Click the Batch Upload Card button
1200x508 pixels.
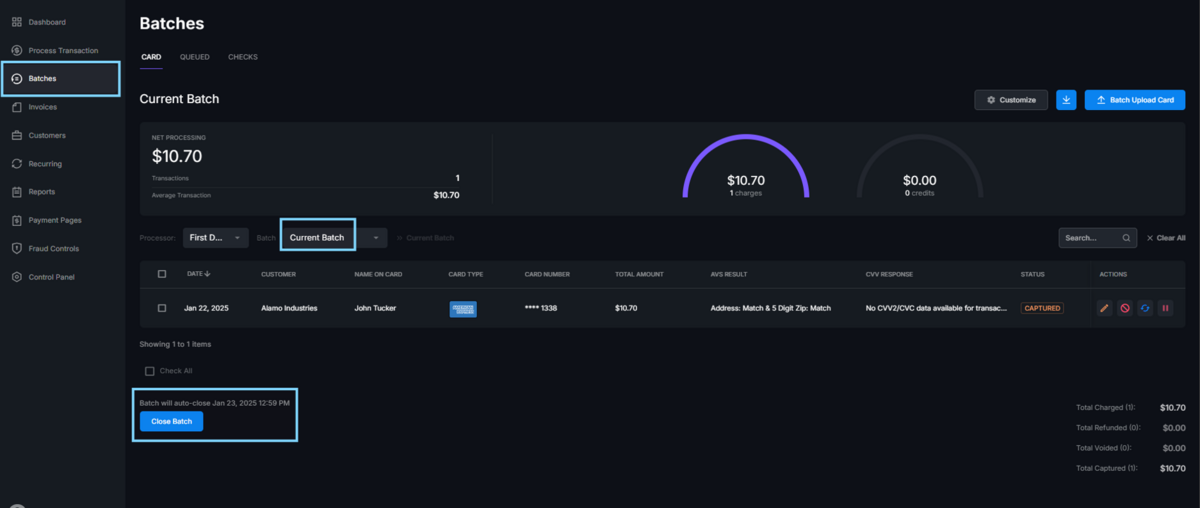coord(1134,100)
